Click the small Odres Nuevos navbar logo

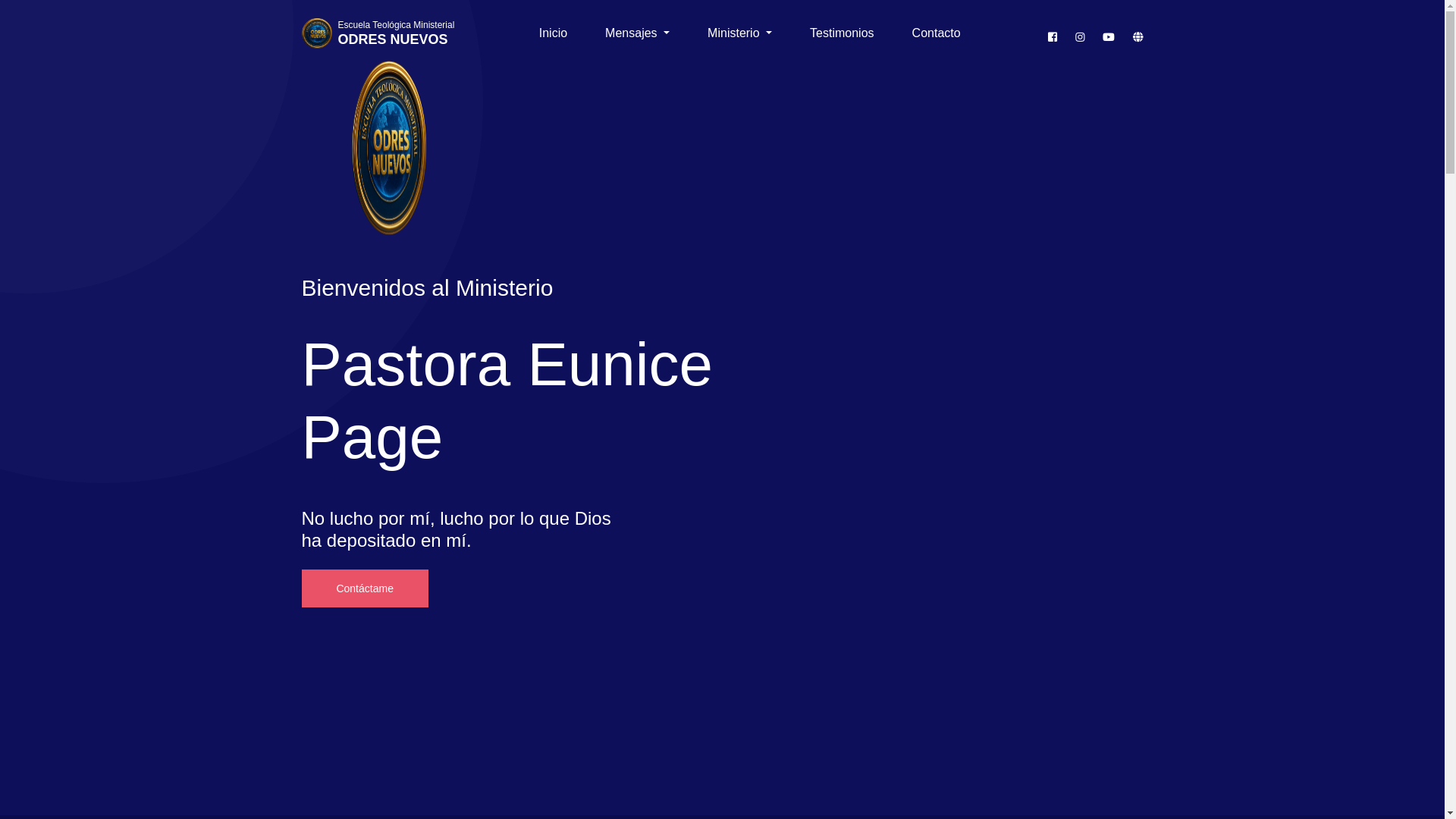[x=317, y=33]
